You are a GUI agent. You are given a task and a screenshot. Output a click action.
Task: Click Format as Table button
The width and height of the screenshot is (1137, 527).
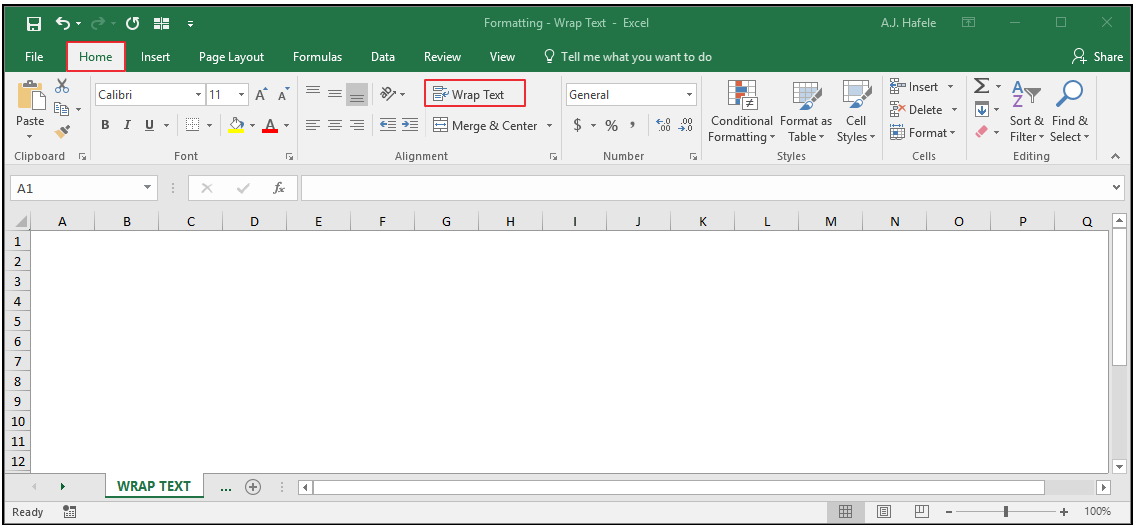tap(806, 112)
